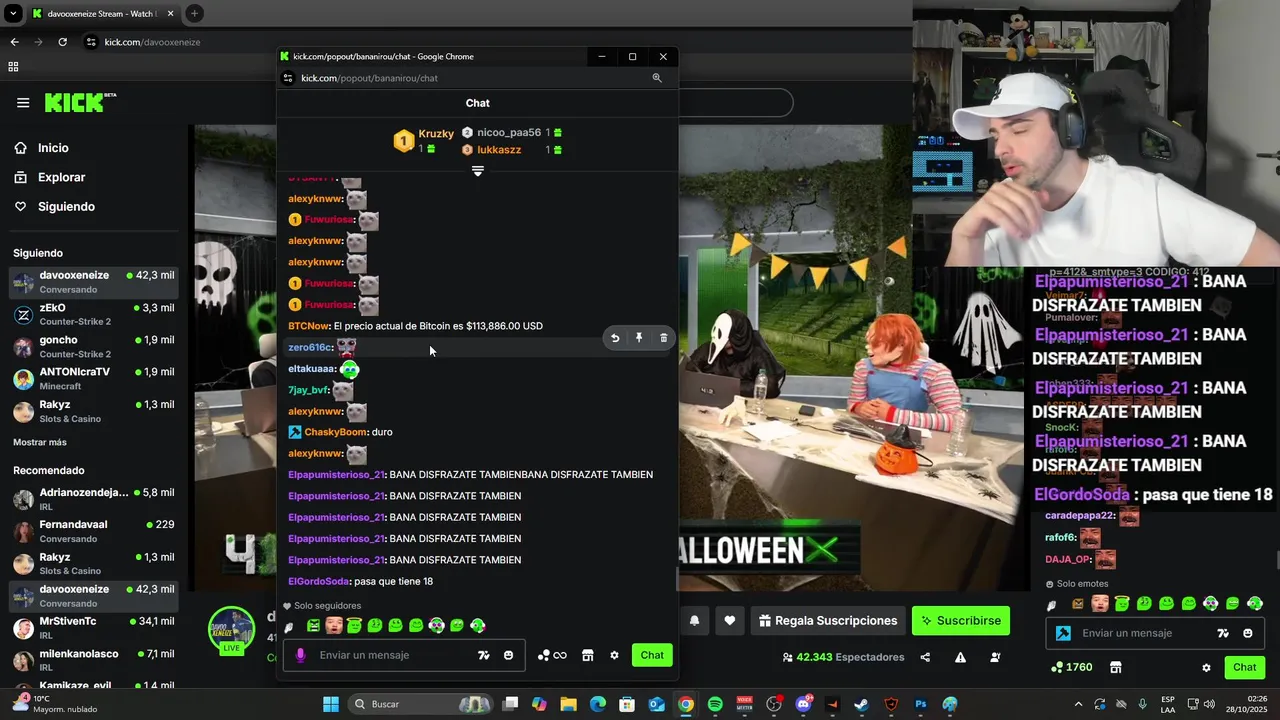Open tab search dropdown in main browser
The height and width of the screenshot is (720, 1280).
pyautogui.click(x=13, y=14)
